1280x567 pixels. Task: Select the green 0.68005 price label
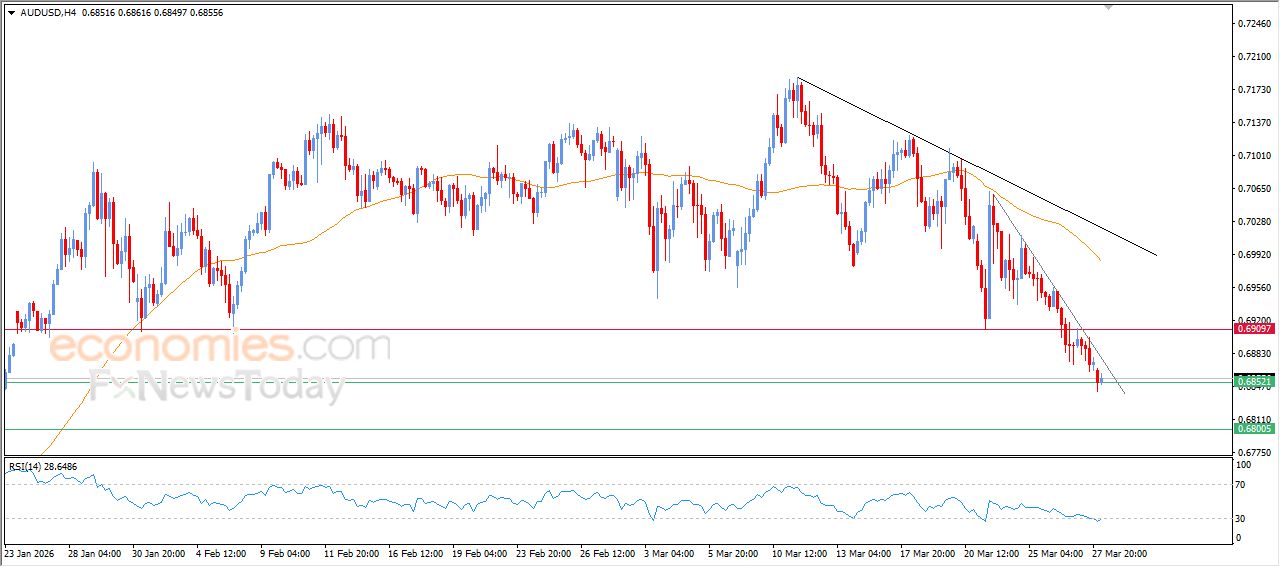coord(1253,428)
